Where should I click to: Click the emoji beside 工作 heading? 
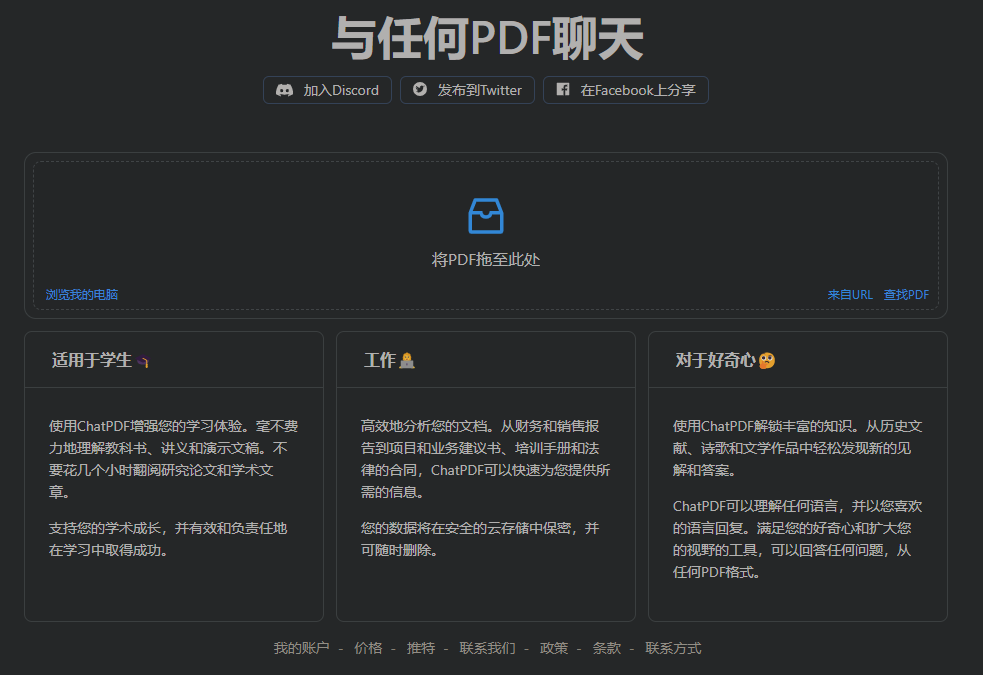[407, 361]
